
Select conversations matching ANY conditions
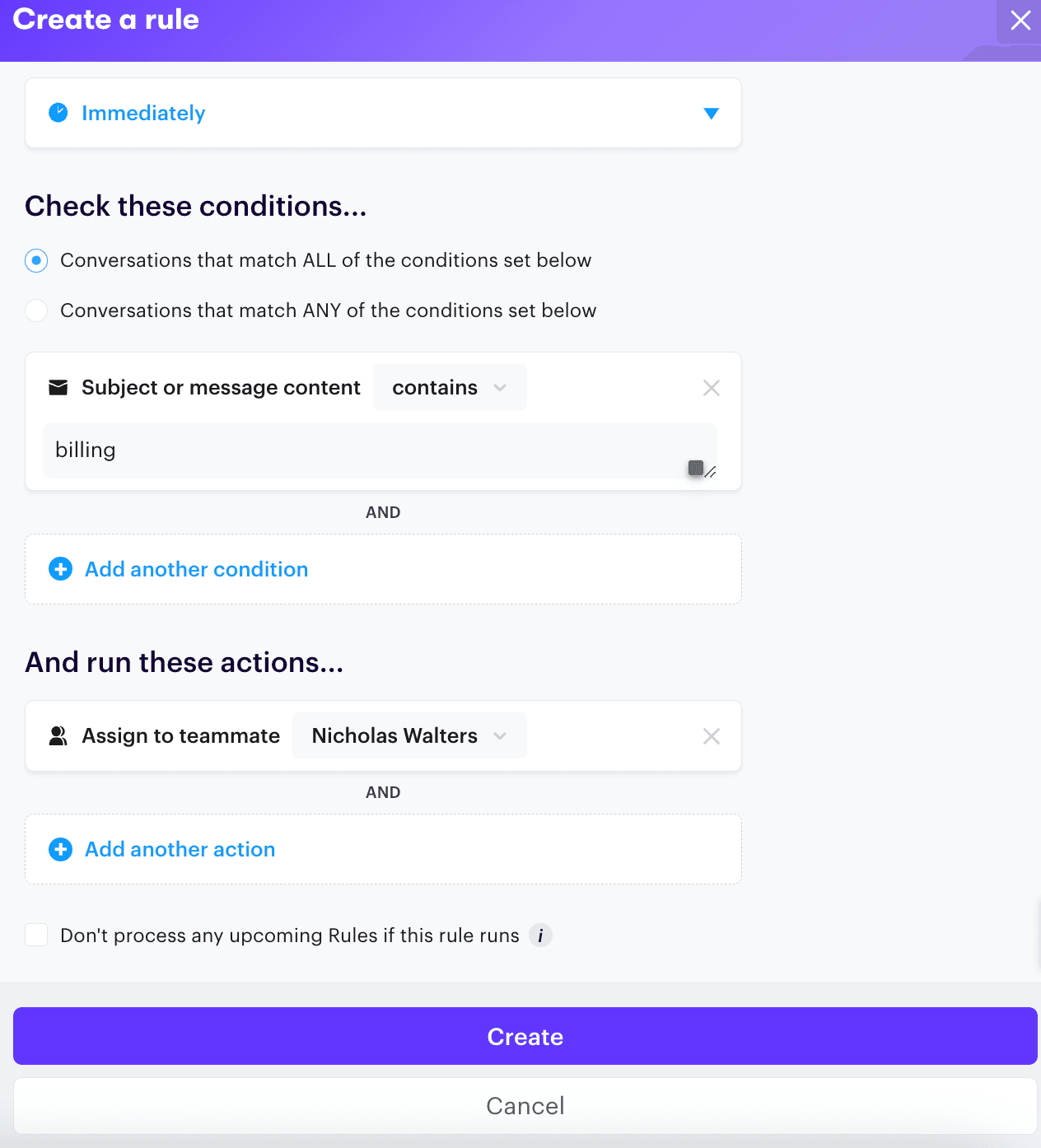36,310
